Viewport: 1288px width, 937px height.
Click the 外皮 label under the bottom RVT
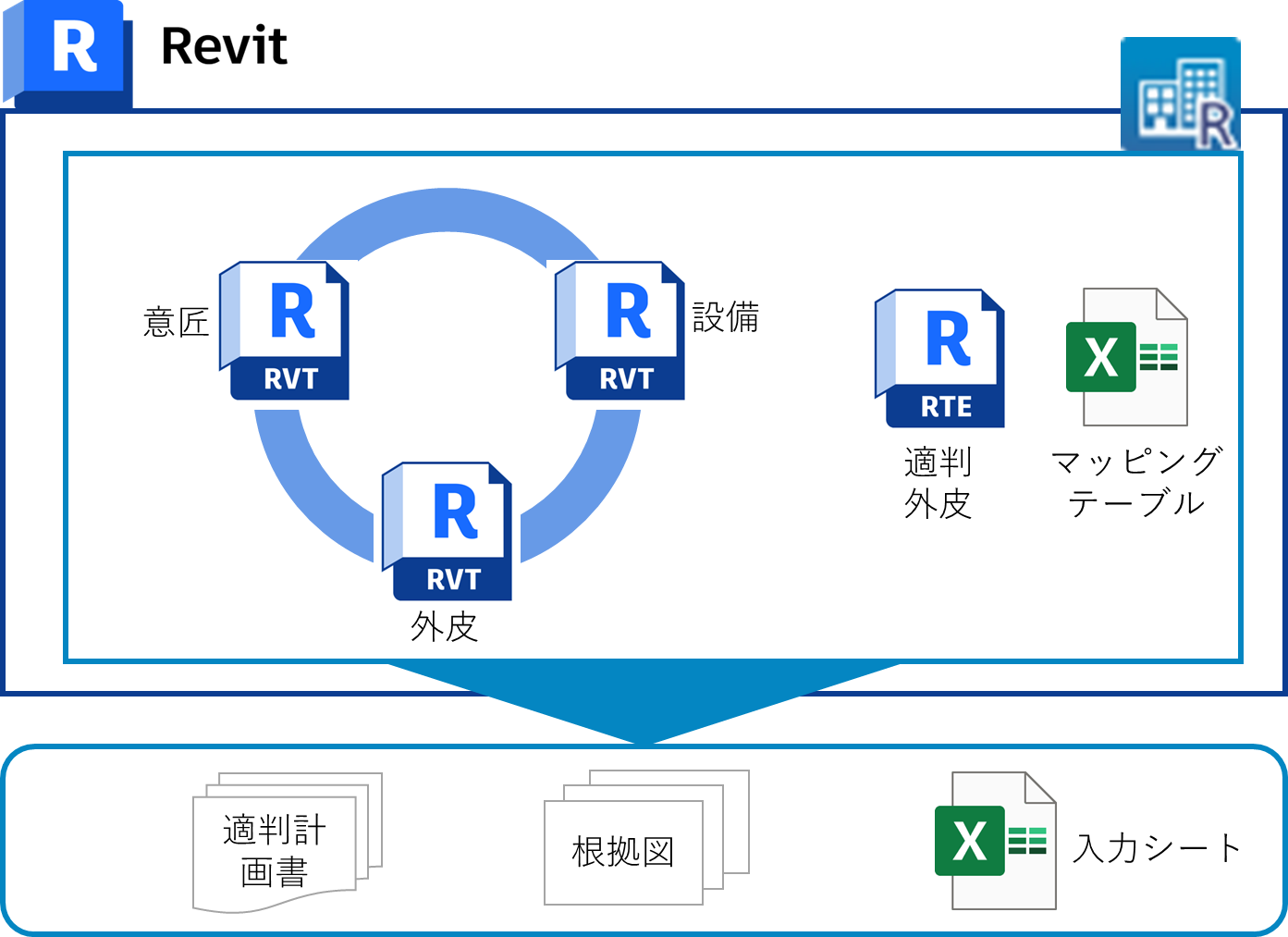(445, 627)
